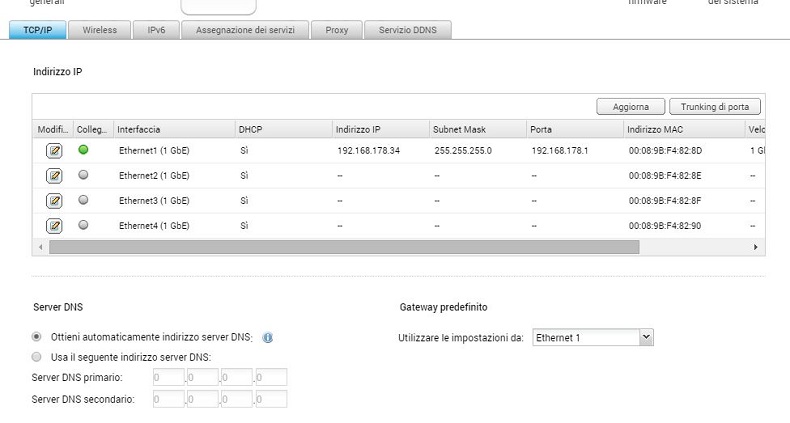The width and height of the screenshot is (790, 423).
Task: Click the info icon beside automatic DNS option
Action: 268,338
